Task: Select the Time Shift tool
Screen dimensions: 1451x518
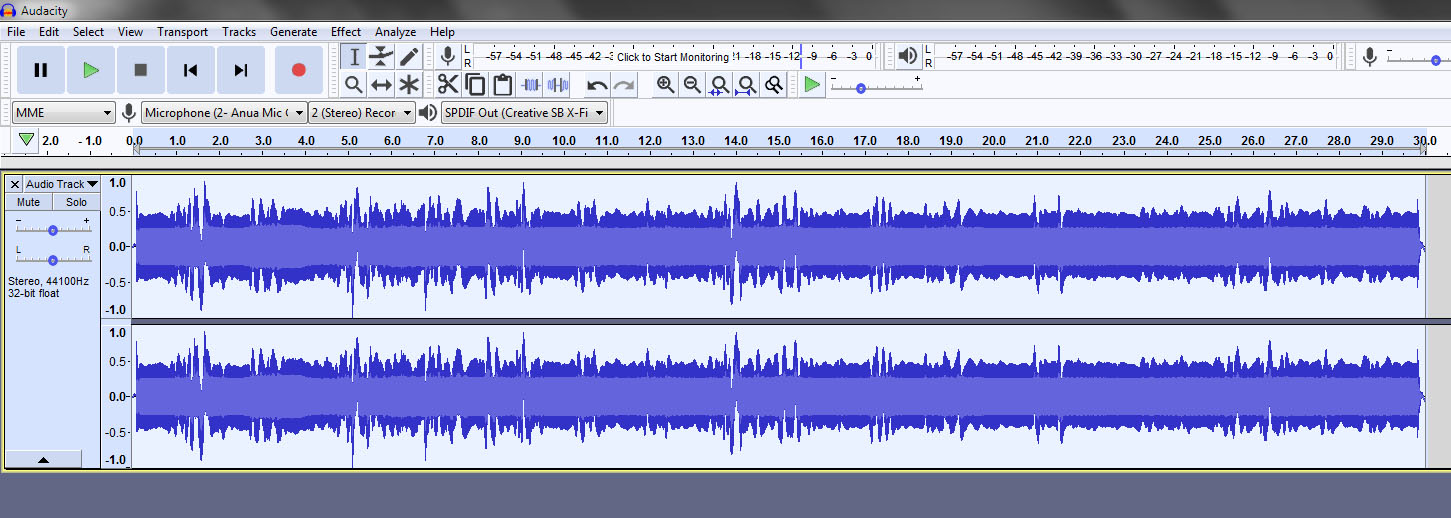Action: click(381, 84)
